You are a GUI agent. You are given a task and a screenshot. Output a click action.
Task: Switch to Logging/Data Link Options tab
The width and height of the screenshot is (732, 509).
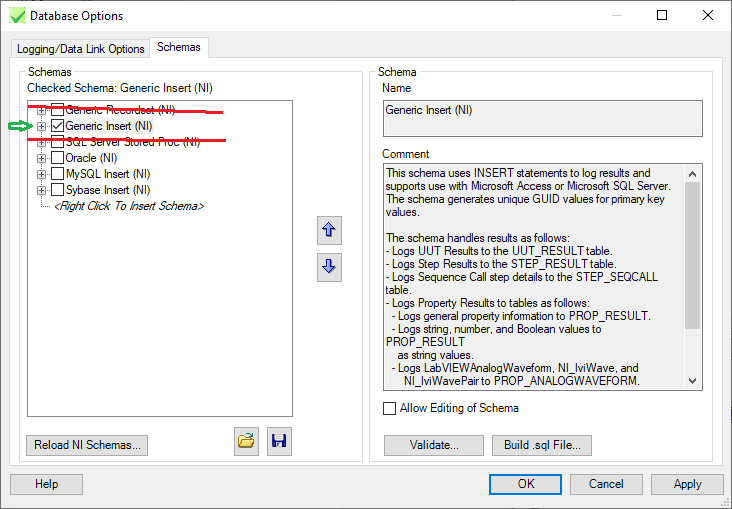[x=80, y=49]
